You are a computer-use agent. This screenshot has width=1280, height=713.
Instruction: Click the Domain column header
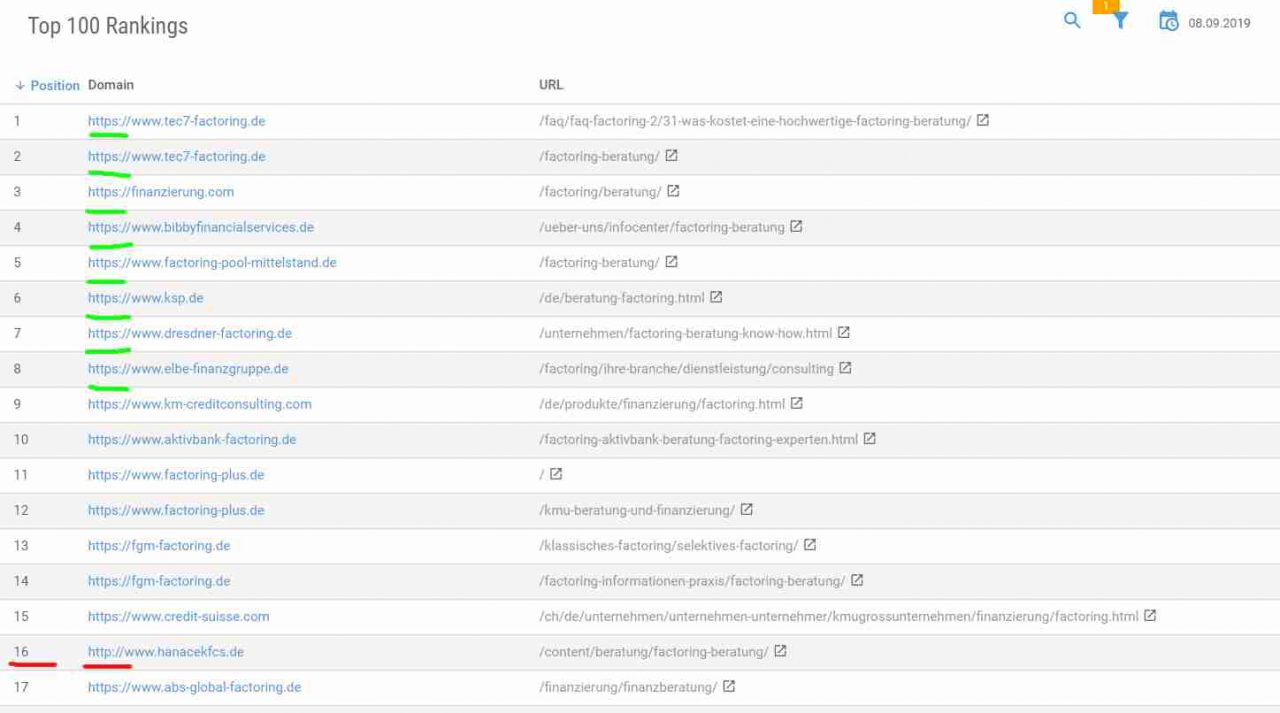tap(111, 85)
